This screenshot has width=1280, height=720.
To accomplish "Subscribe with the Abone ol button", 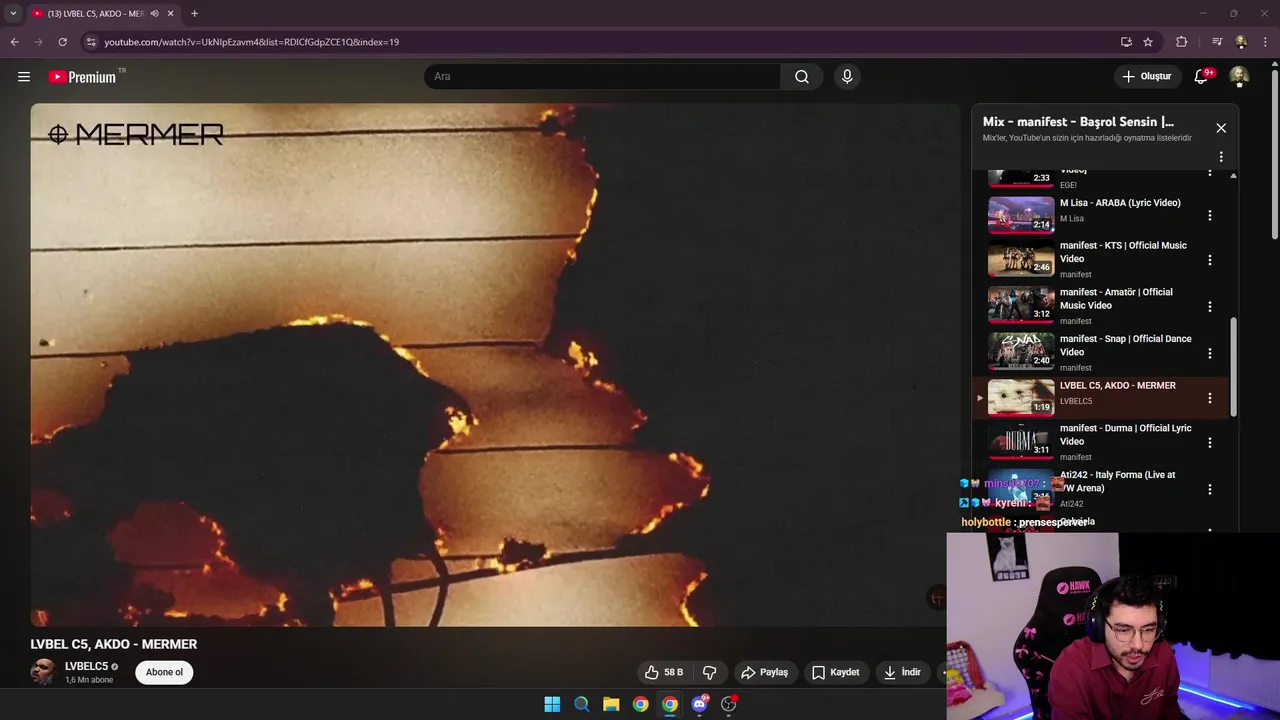I will 164,672.
